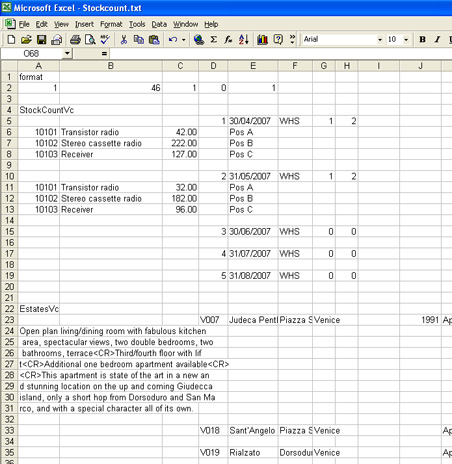The image size is (452, 464).
Task: Sort ascending with the A-Z icon
Action: pyautogui.click(x=244, y=40)
